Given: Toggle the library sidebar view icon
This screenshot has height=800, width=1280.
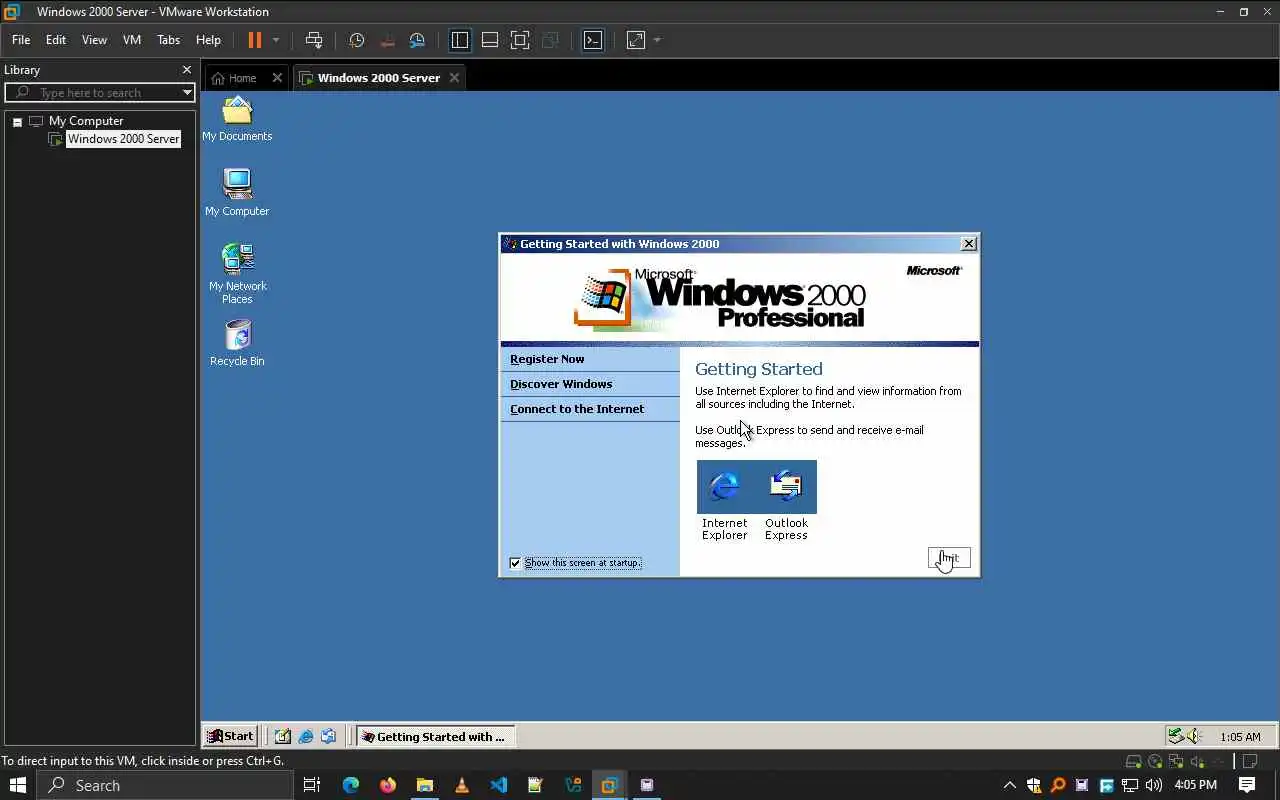Looking at the screenshot, I should 460,40.
